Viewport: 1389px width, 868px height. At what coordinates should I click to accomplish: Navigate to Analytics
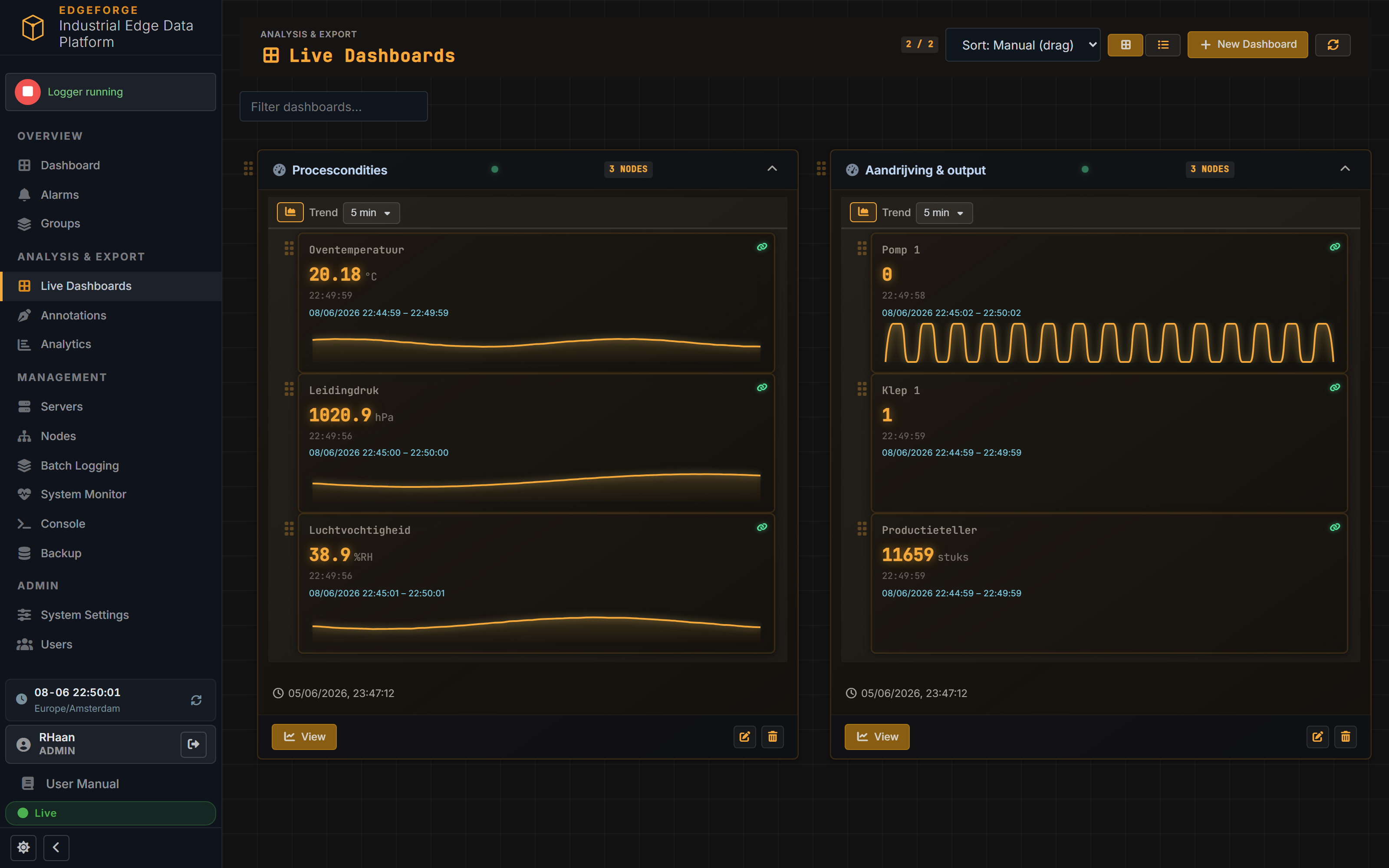tap(111, 344)
